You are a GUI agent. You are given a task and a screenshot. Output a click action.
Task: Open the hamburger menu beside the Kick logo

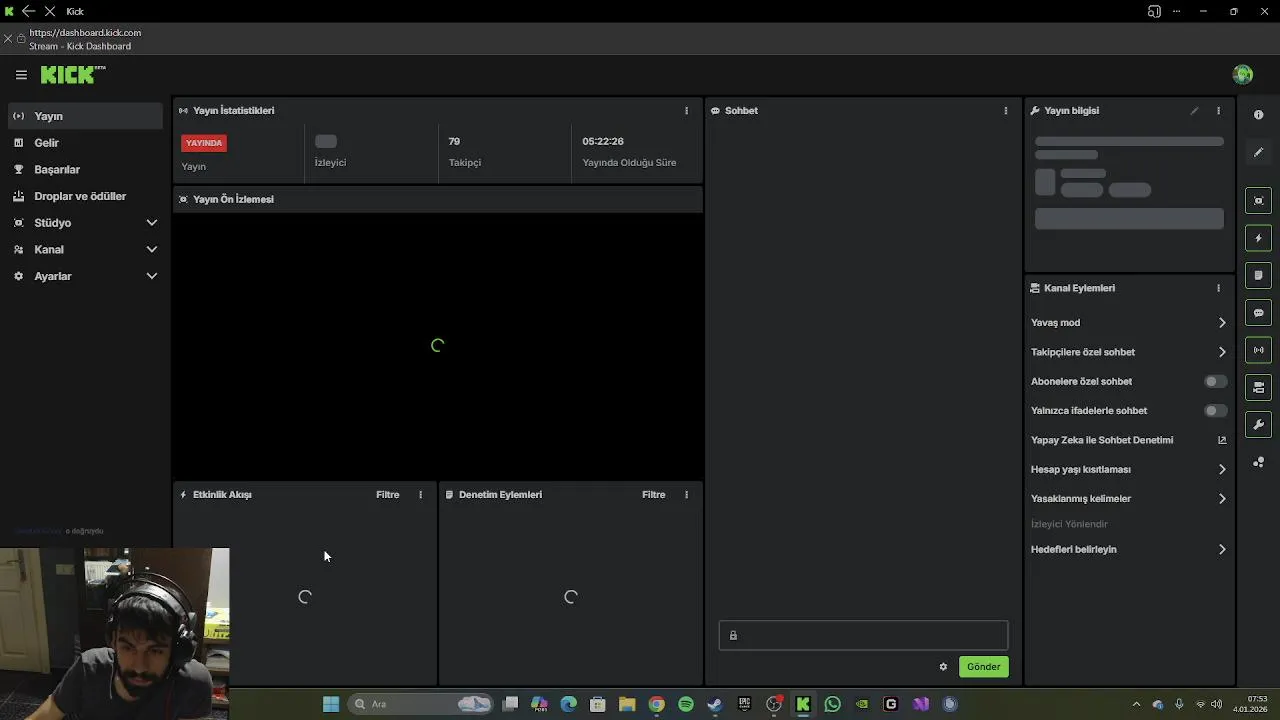[x=21, y=75]
